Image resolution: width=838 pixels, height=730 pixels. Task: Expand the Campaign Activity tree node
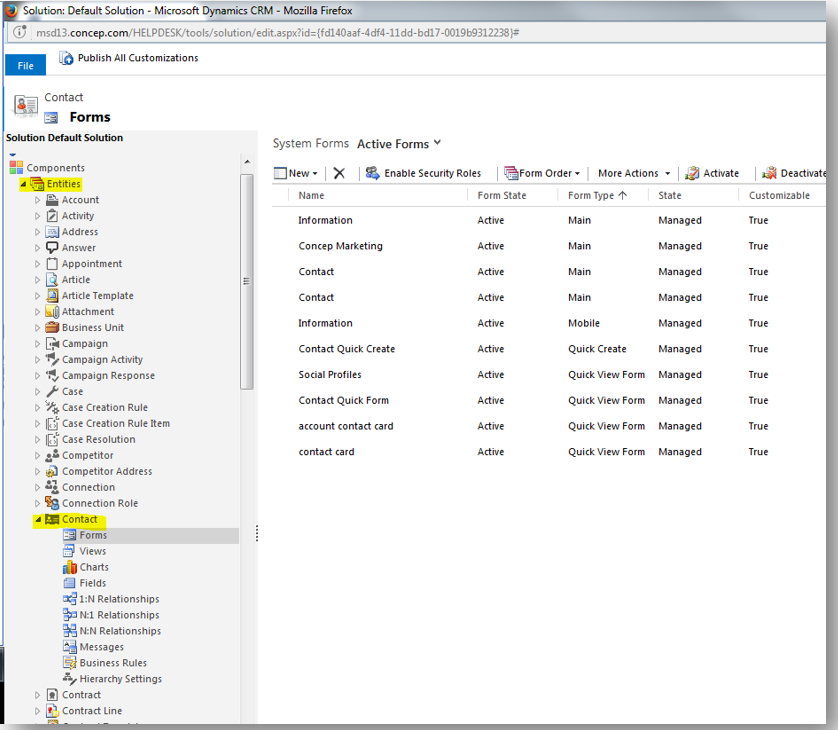37,360
